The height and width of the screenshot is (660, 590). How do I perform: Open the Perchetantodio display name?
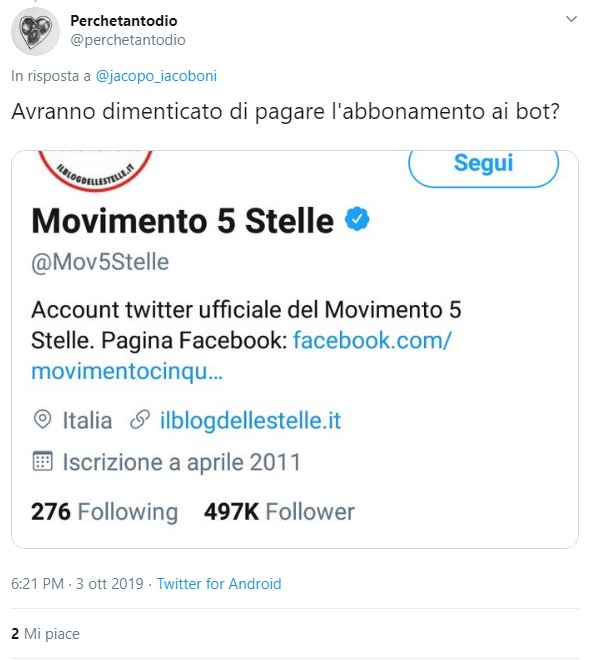(124, 21)
